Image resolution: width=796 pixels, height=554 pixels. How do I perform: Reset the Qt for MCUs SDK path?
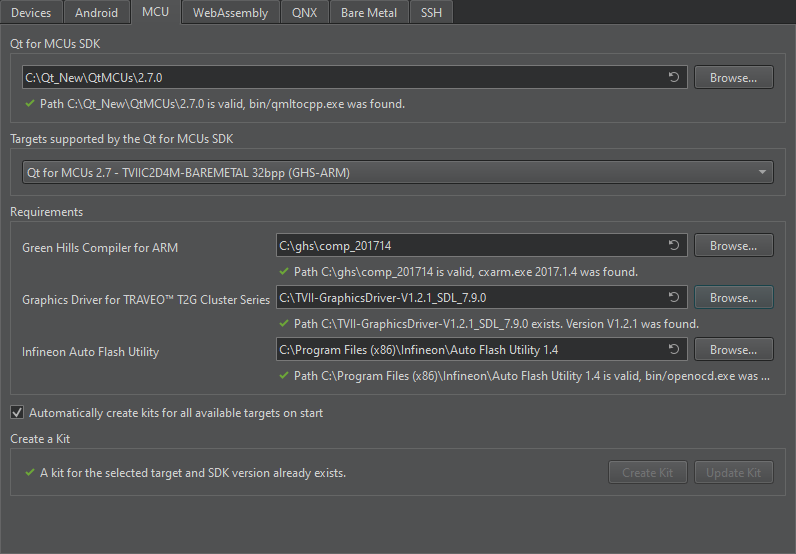(x=674, y=78)
